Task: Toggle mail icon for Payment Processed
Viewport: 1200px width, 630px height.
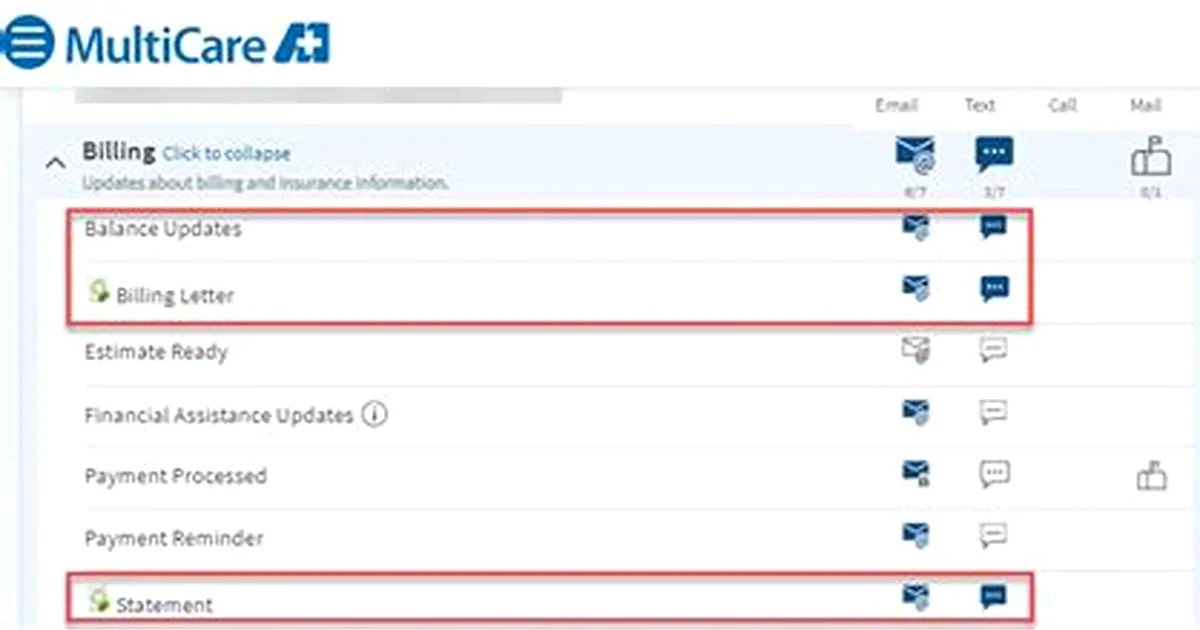Action: 1152,475
